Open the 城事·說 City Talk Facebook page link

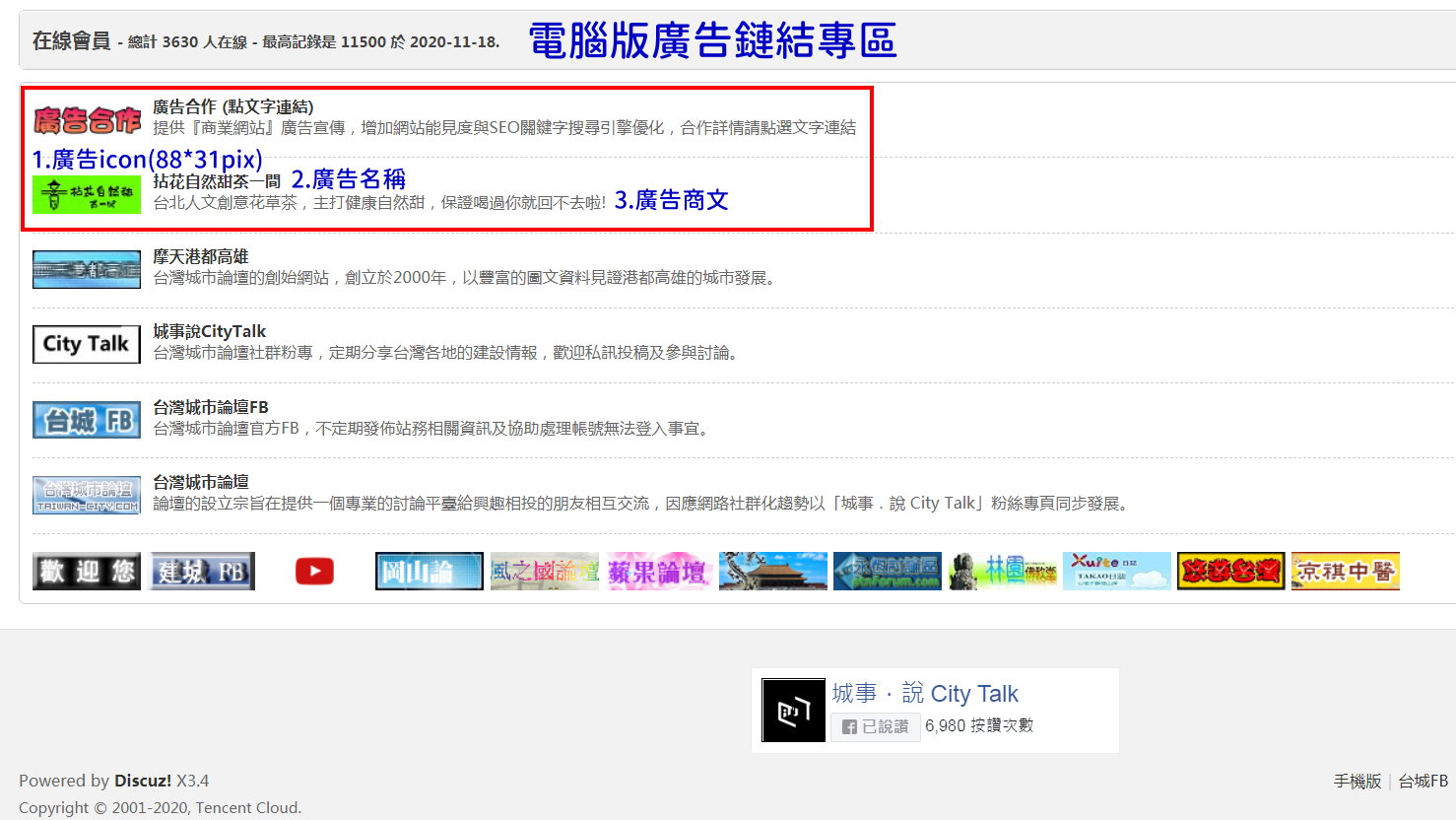click(x=925, y=694)
